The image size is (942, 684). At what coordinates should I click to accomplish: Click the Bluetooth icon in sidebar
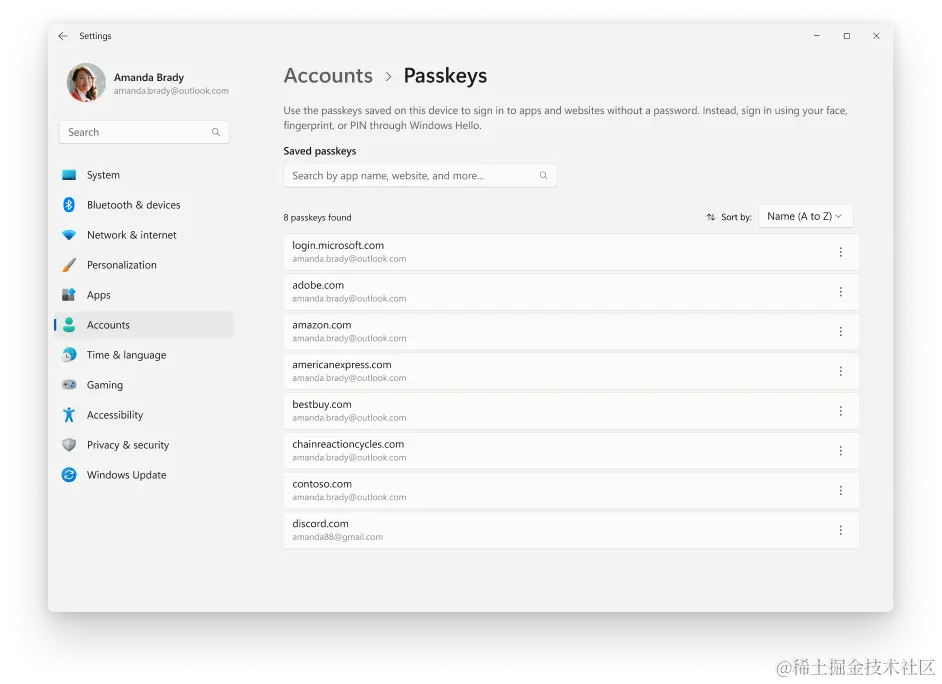point(69,205)
